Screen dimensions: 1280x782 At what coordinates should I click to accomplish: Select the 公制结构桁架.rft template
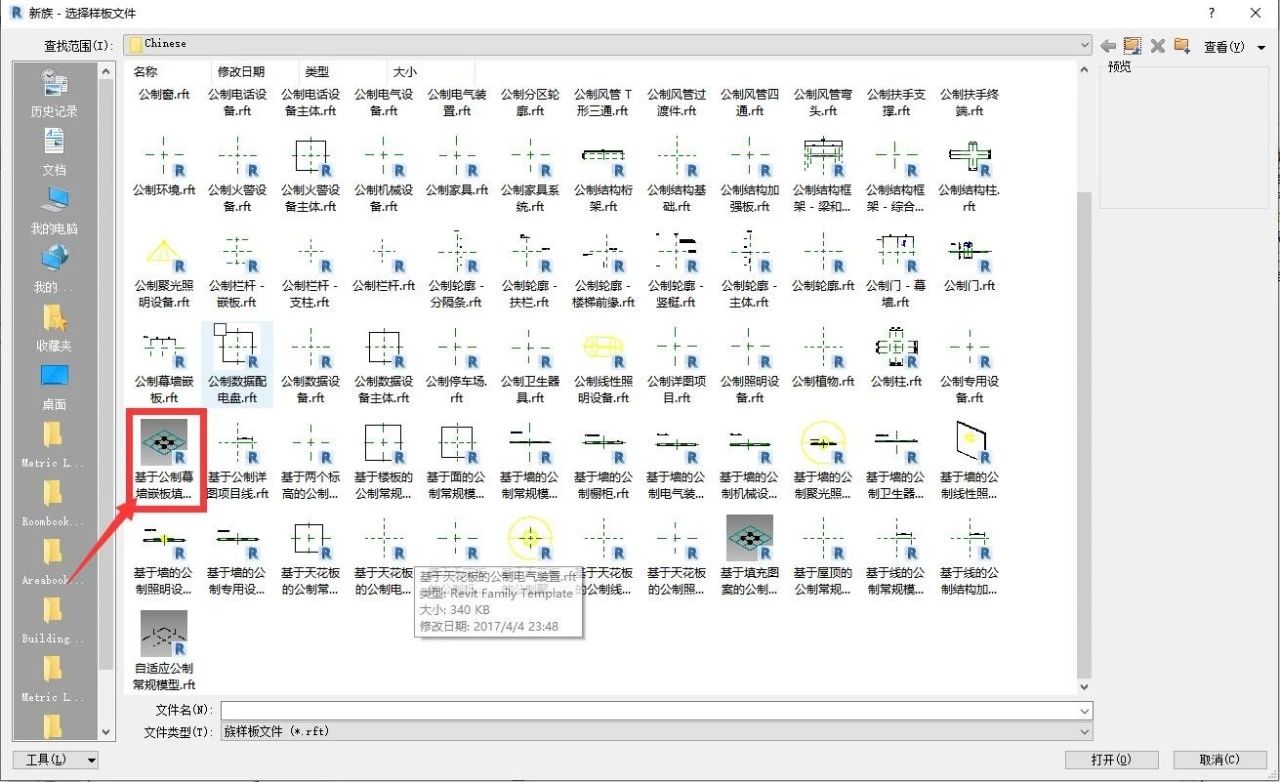pyautogui.click(x=603, y=176)
